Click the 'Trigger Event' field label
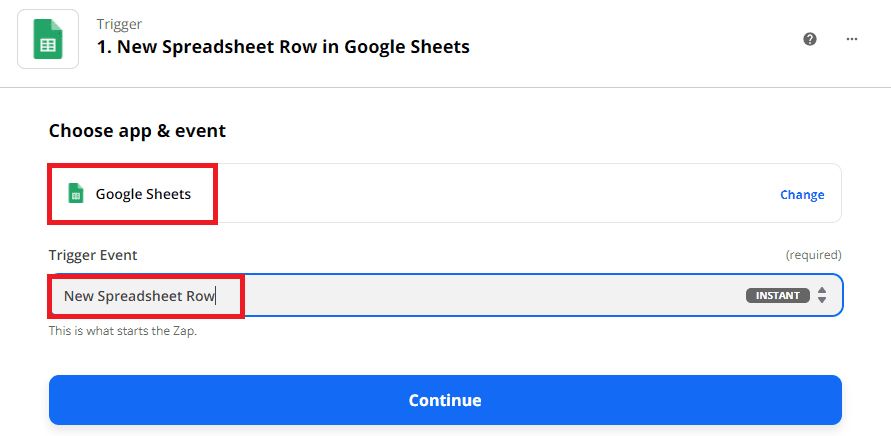The height and width of the screenshot is (436, 891). point(93,255)
